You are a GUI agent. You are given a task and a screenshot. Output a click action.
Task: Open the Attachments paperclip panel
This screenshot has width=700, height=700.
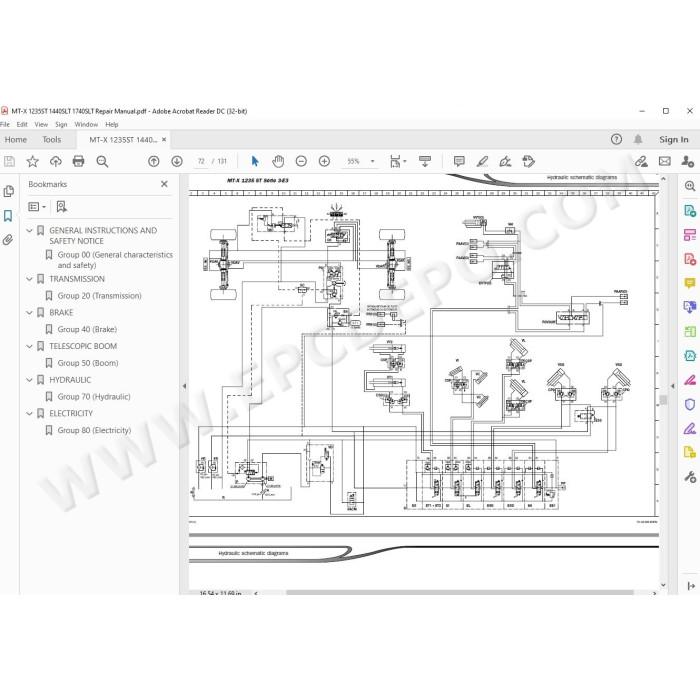click(x=8, y=240)
